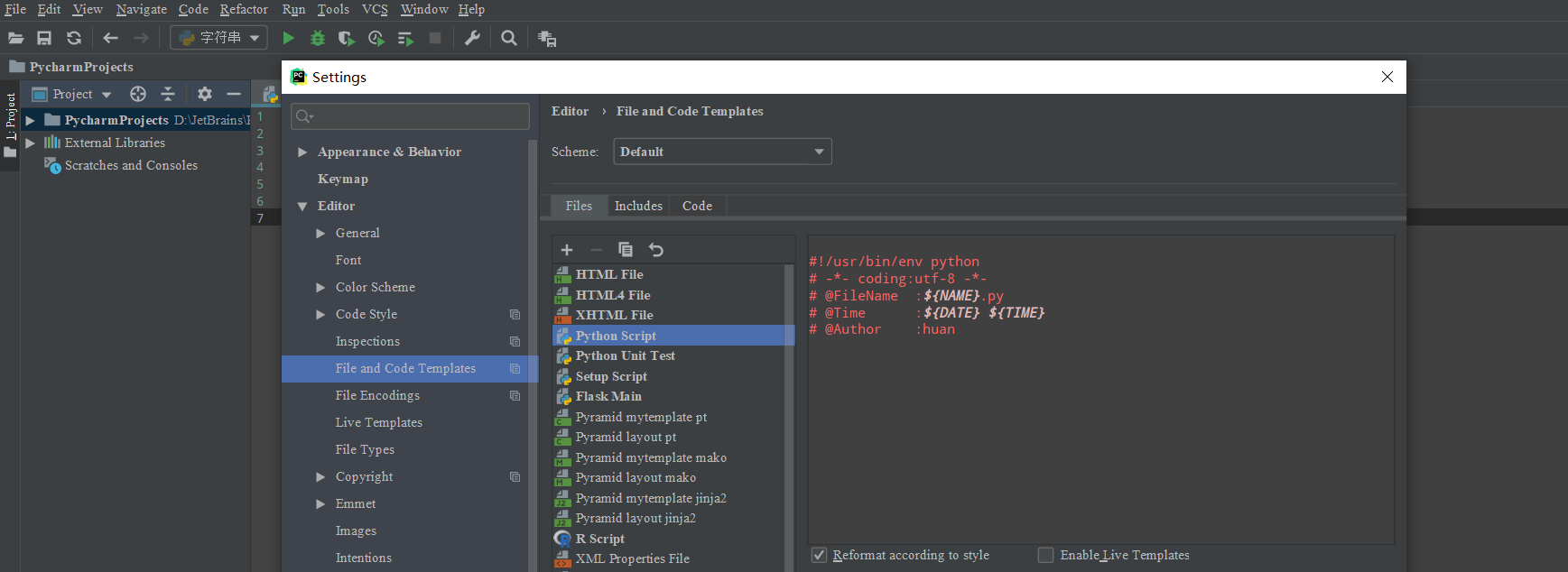Click the scope icon beside File Encodings
This screenshot has height=572, width=1568.
coord(515,395)
